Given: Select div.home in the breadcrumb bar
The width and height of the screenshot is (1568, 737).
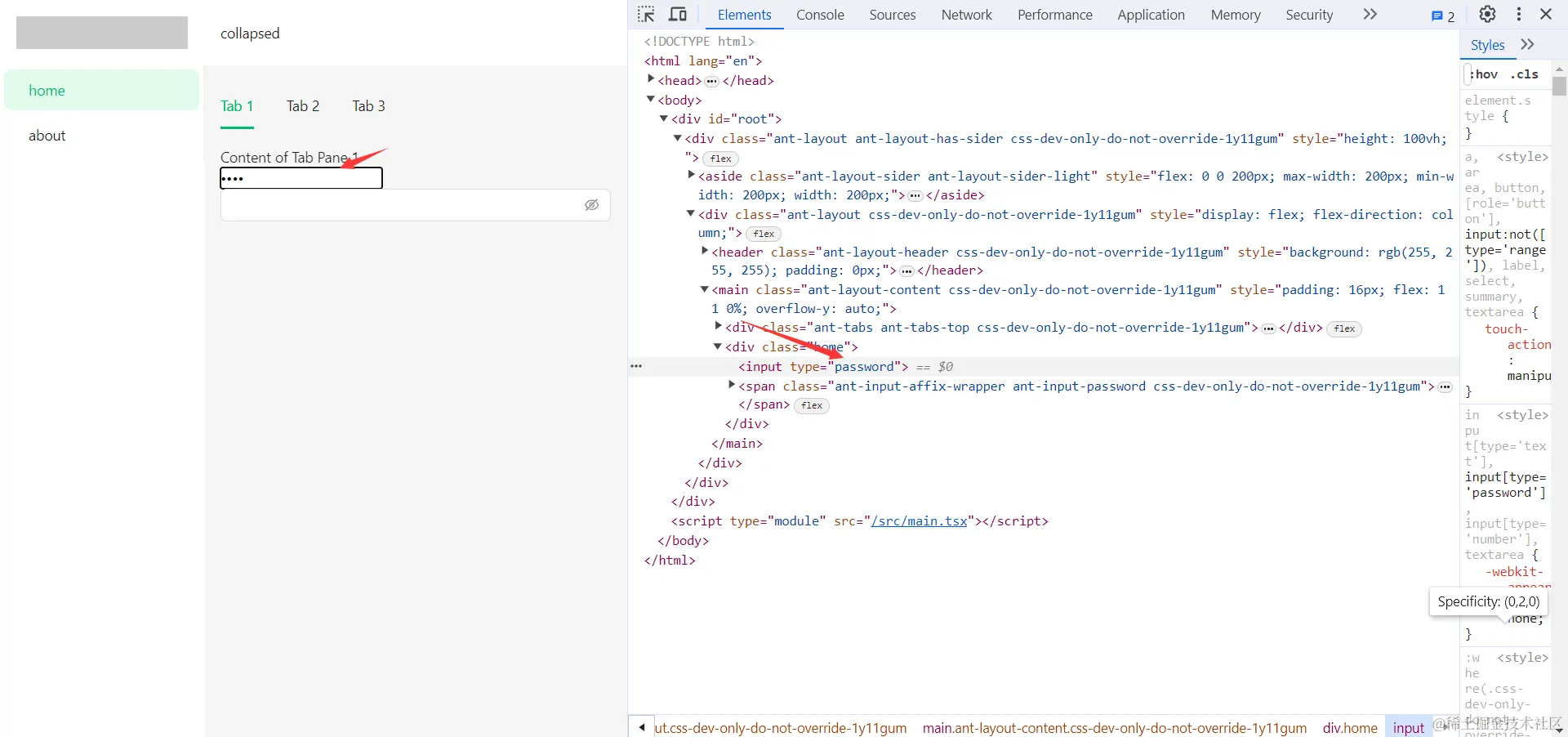Looking at the screenshot, I should [x=1350, y=727].
